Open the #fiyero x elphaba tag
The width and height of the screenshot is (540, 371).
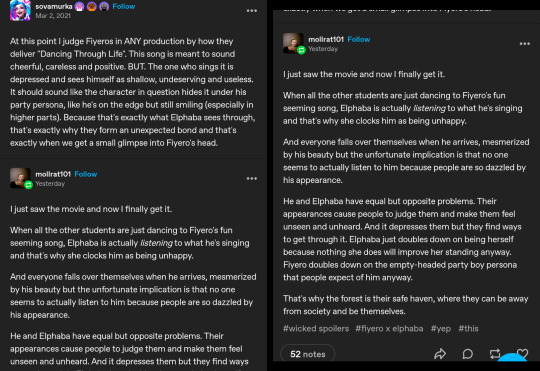tap(389, 329)
